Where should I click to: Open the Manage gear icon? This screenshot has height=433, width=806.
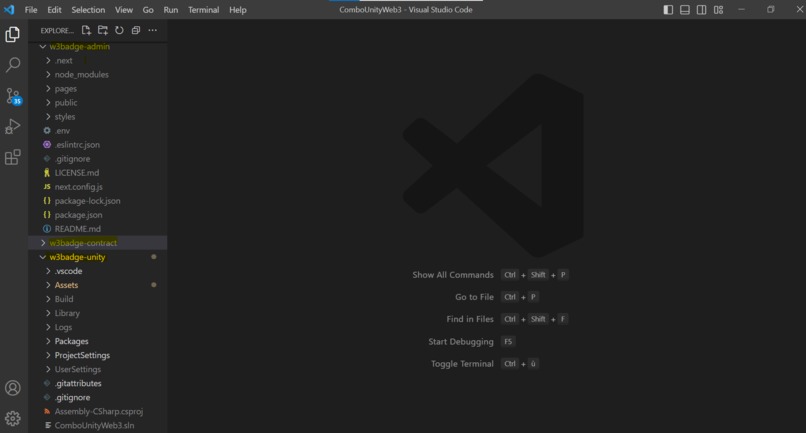(13, 418)
